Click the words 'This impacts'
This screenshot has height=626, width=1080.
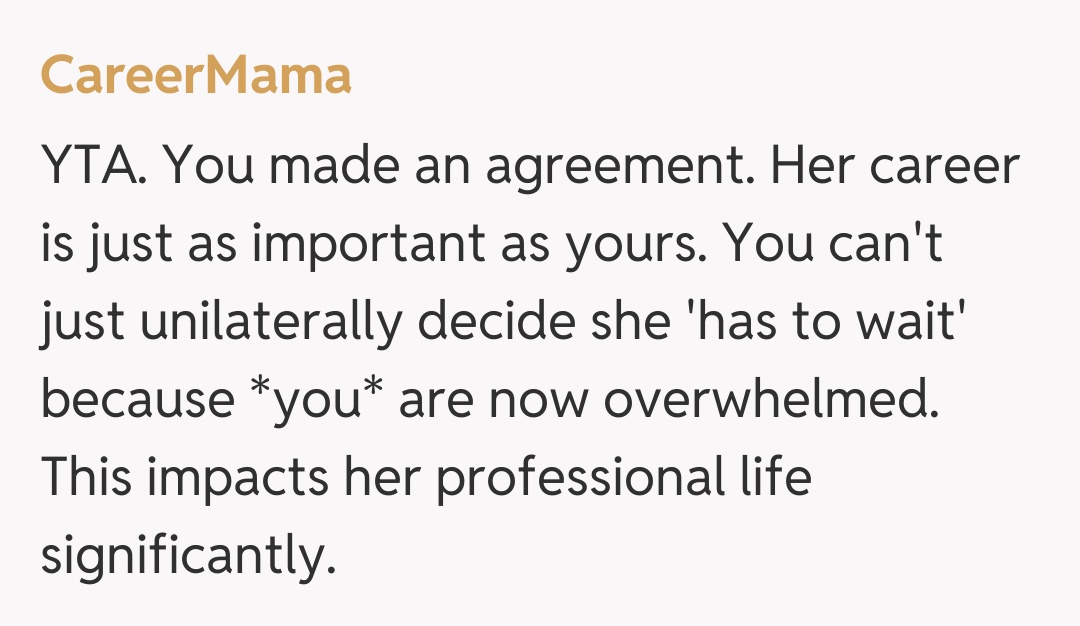184,479
